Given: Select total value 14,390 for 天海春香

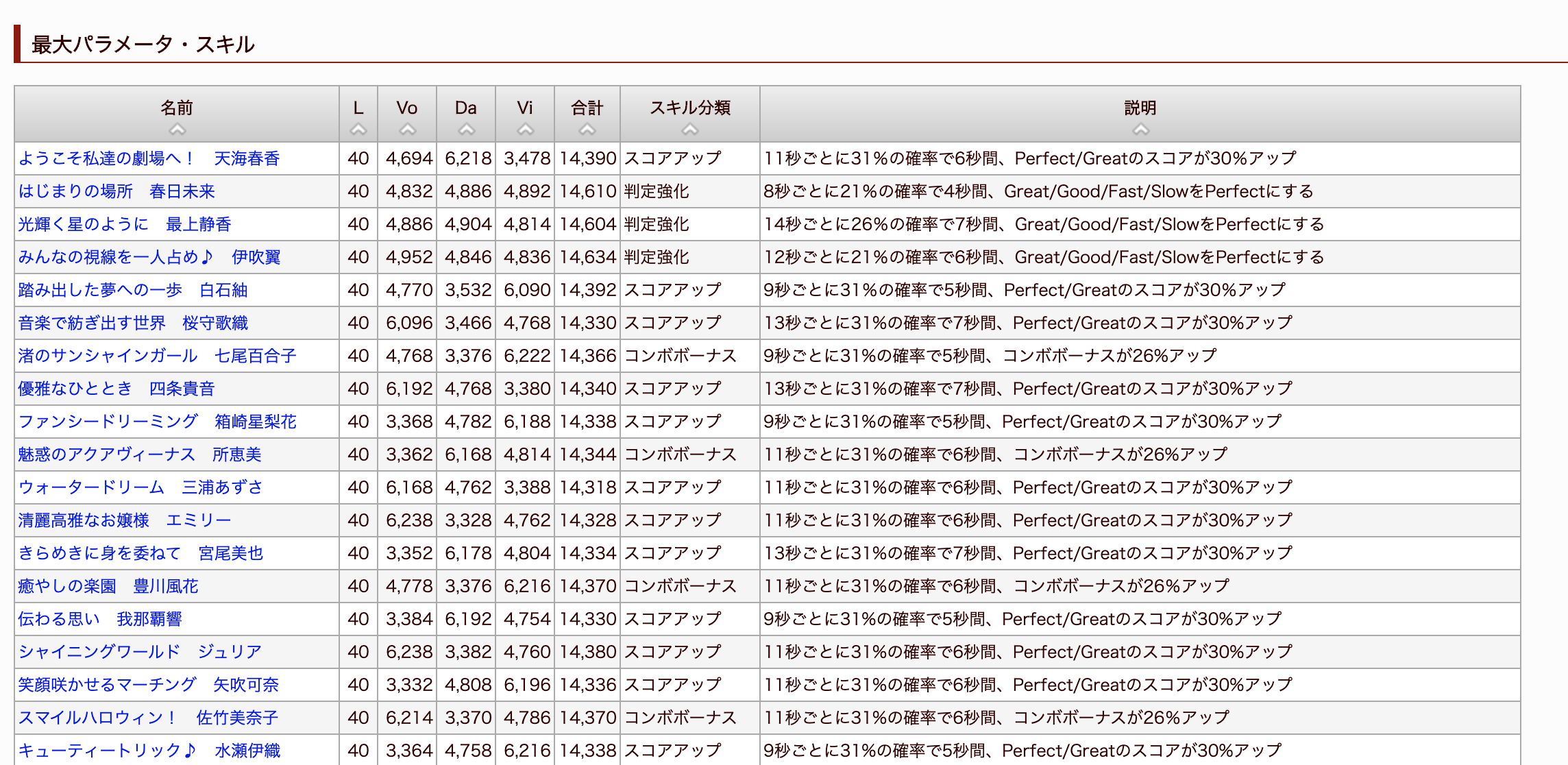Looking at the screenshot, I should pos(587,158).
